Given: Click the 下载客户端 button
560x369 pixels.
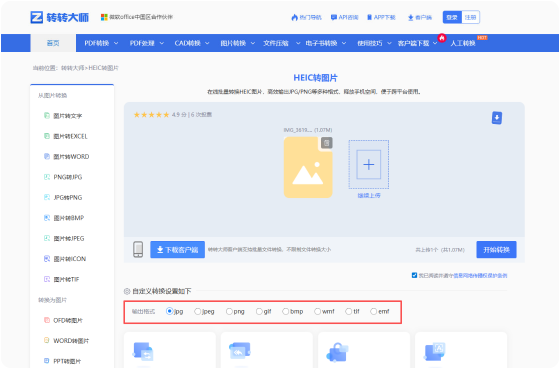Looking at the screenshot, I should (178, 250).
